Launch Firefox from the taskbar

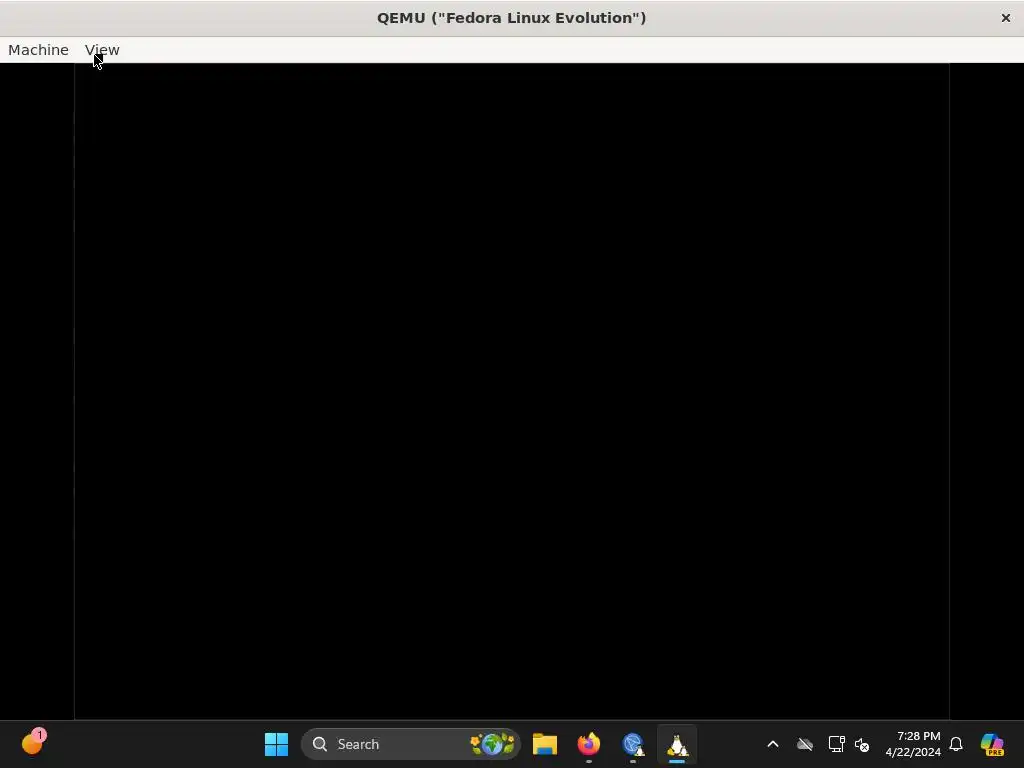588,744
